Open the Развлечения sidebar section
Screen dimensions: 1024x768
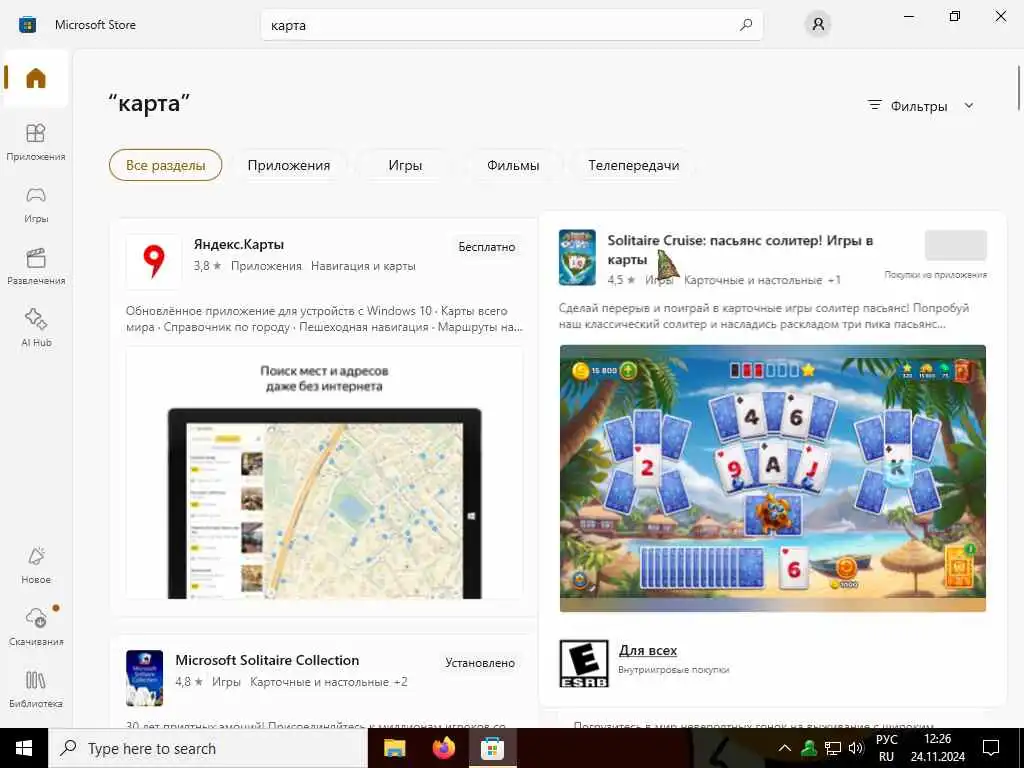click(35, 266)
